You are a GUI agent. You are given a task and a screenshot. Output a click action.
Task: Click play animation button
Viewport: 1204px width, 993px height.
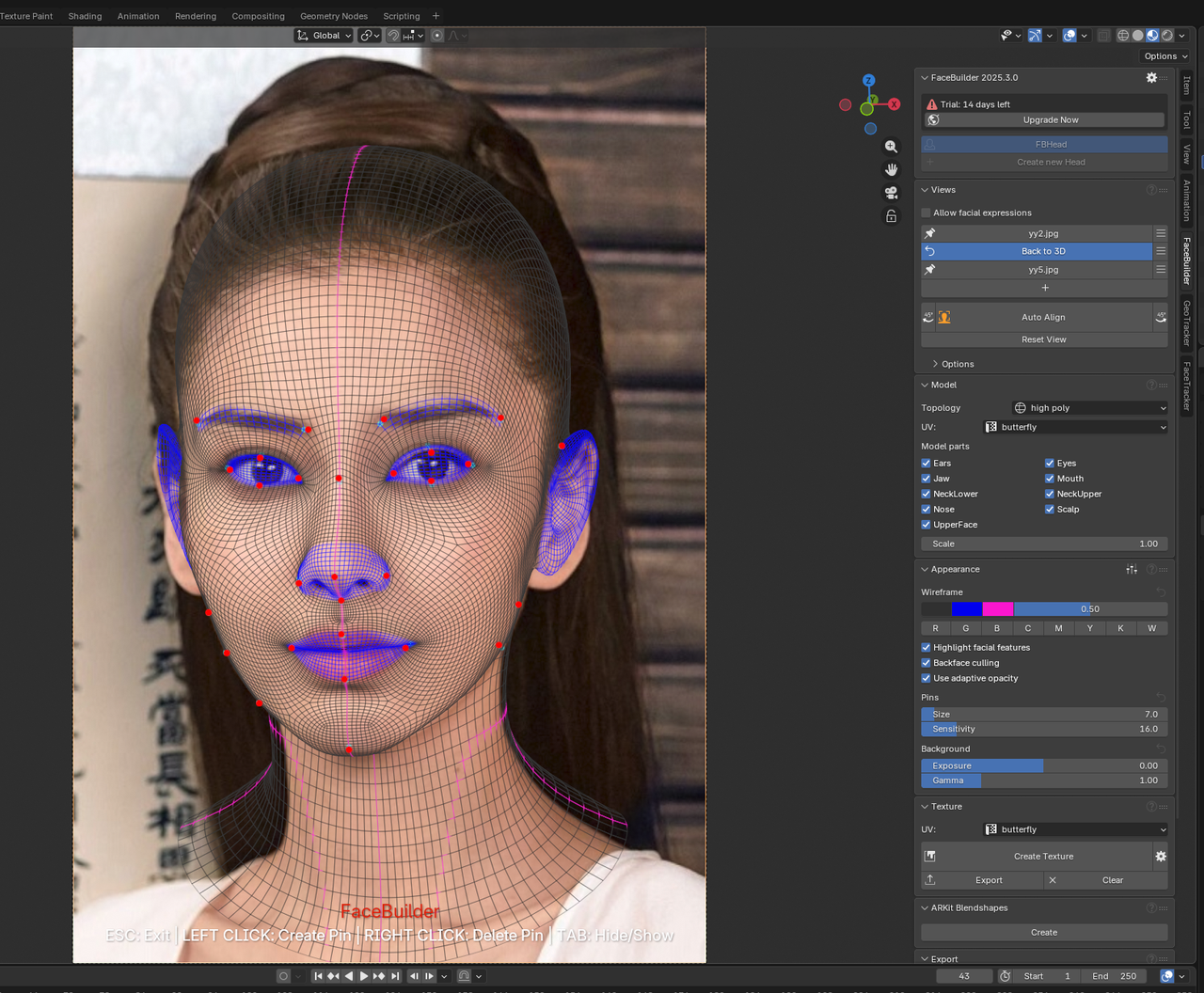364,976
